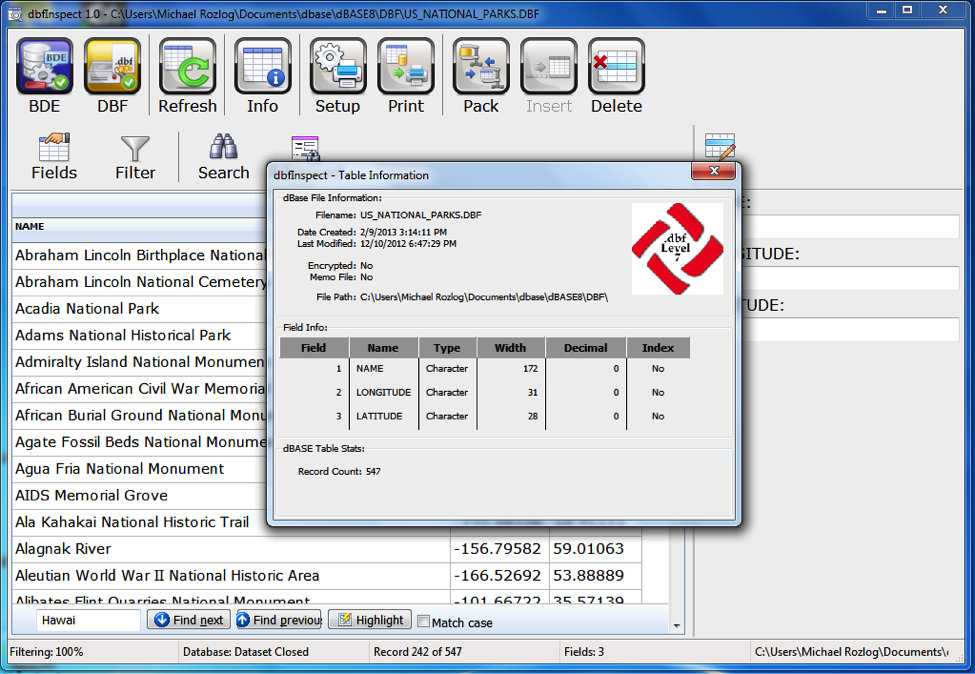
Task: Click the longitude cell -156.79582
Action: (499, 549)
